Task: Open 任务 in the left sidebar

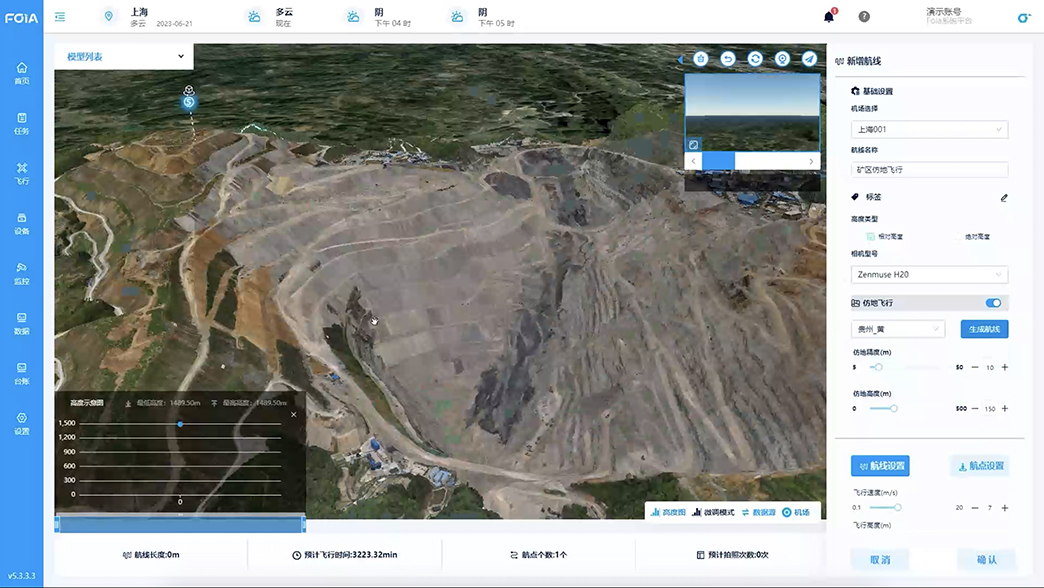Action: coord(22,123)
